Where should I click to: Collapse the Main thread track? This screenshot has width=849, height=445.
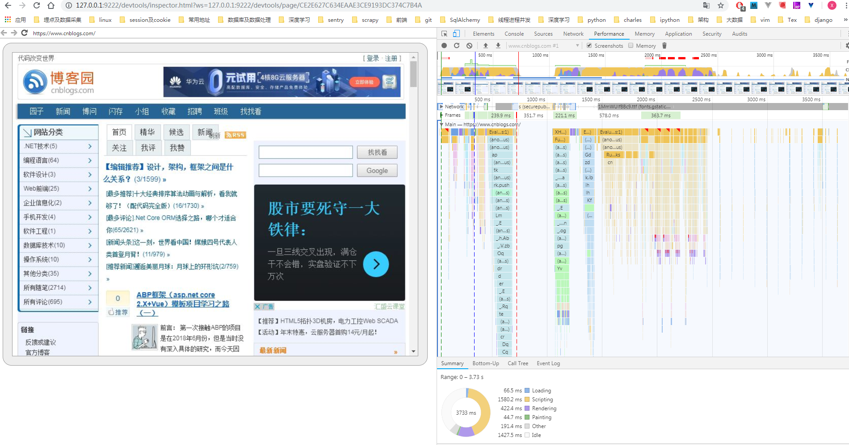click(441, 124)
